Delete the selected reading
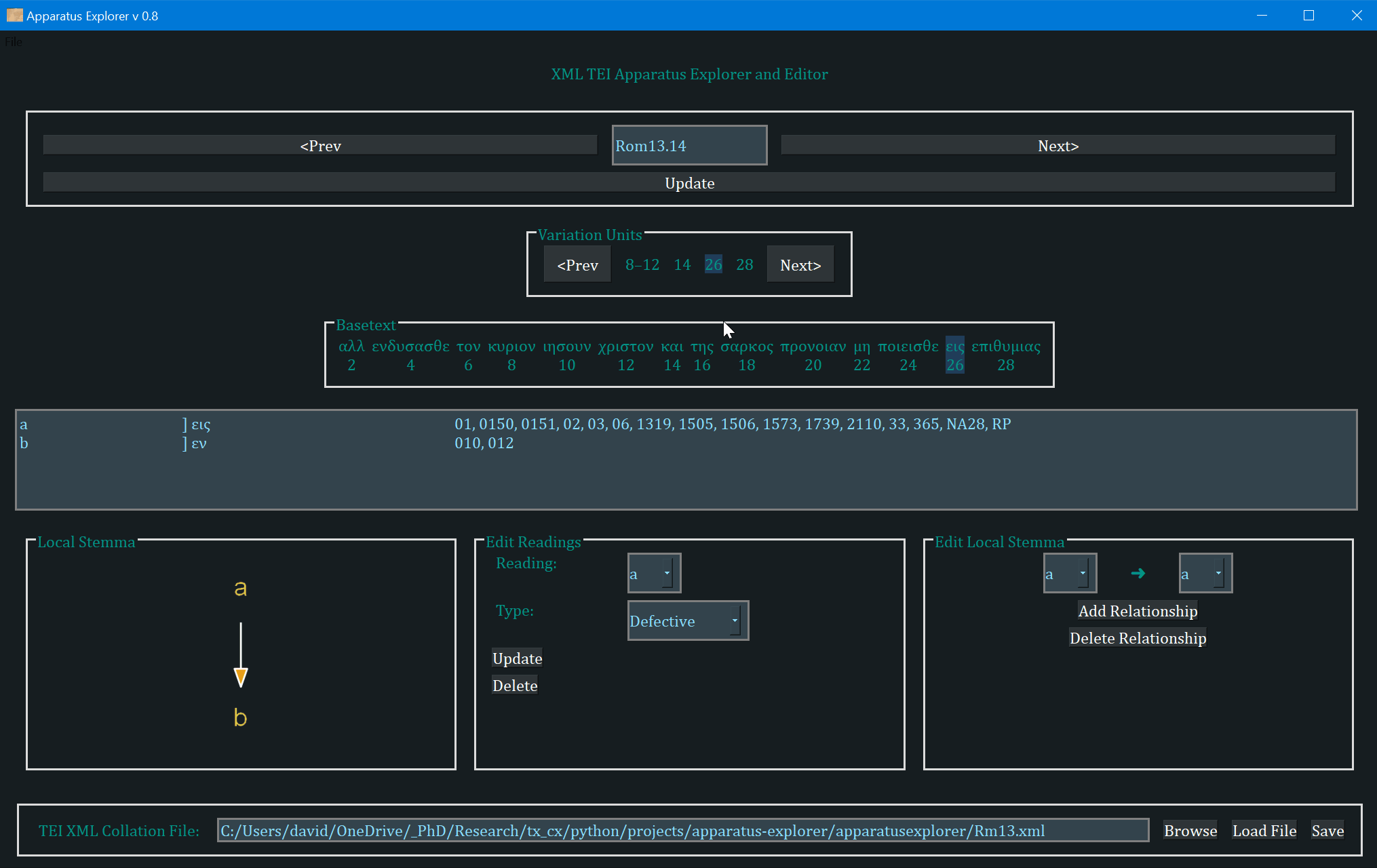Viewport: 1377px width, 868px height. pos(515,686)
